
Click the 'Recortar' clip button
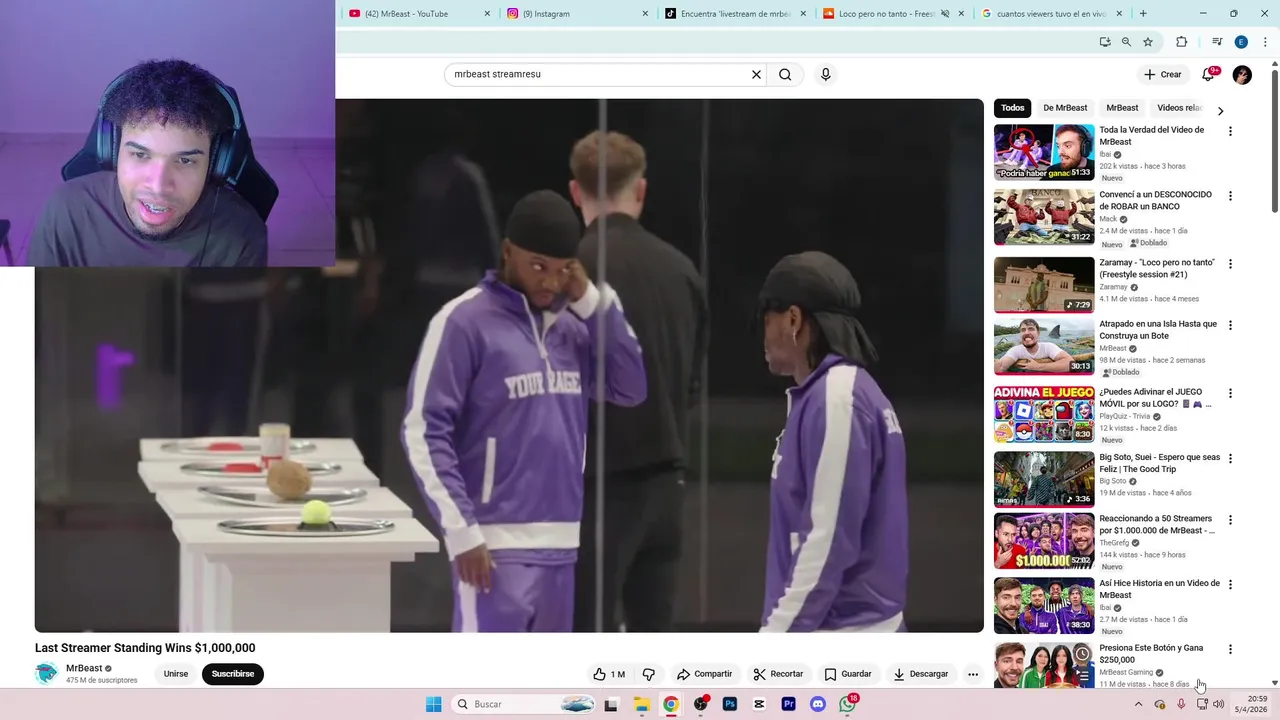tap(778, 674)
